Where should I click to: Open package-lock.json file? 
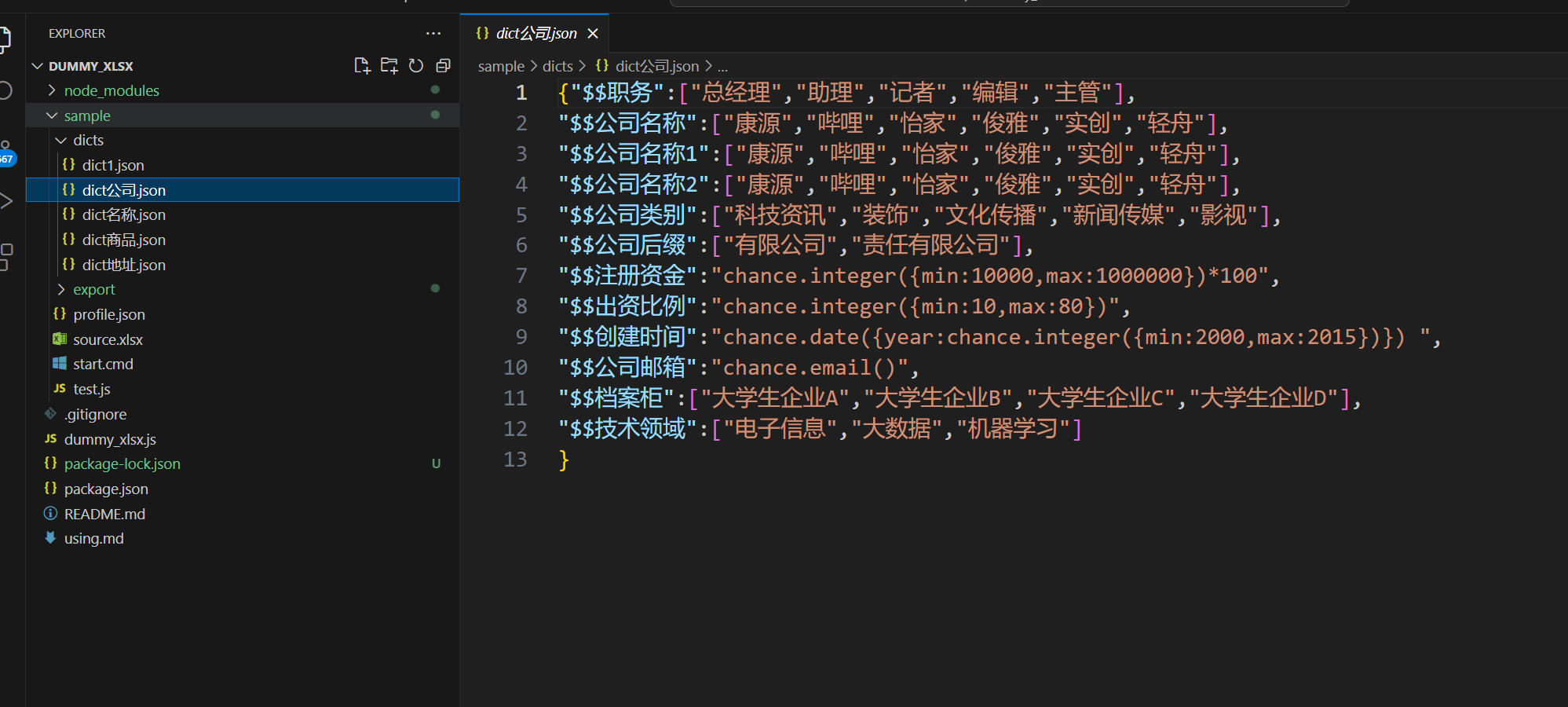click(x=243, y=463)
